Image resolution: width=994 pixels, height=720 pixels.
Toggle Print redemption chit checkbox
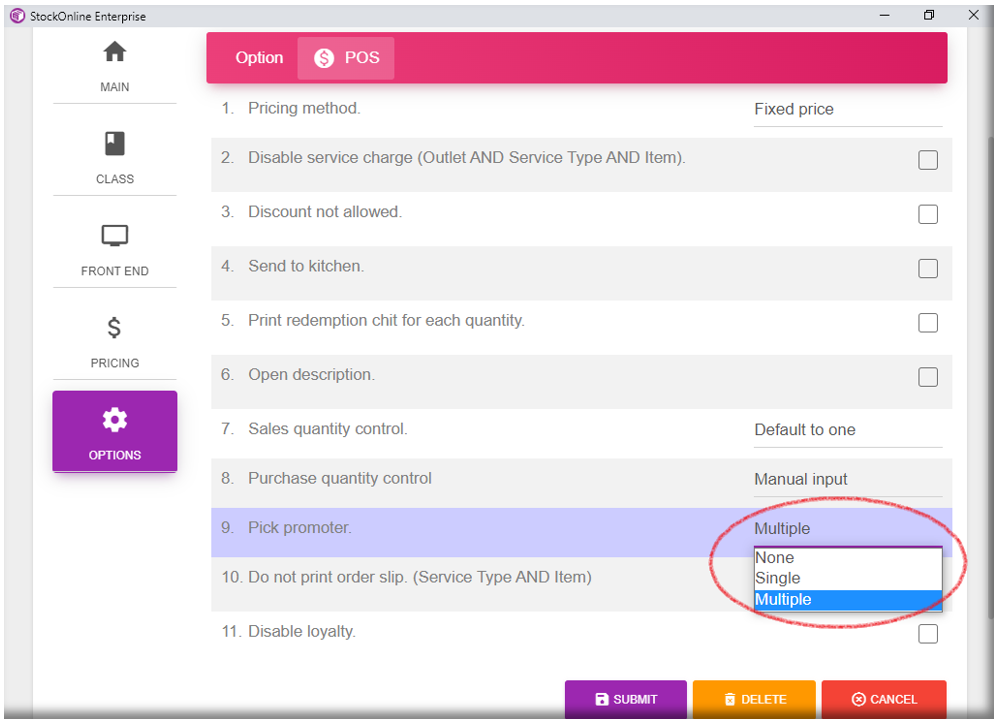[x=928, y=322]
